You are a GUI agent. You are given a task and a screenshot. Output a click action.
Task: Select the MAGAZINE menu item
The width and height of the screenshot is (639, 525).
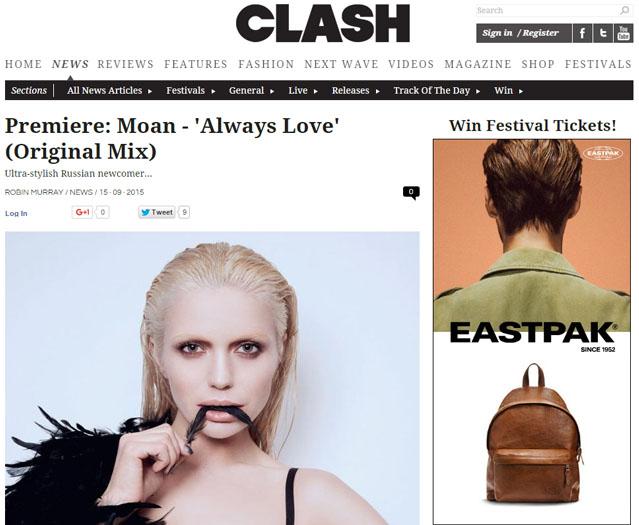[478, 64]
